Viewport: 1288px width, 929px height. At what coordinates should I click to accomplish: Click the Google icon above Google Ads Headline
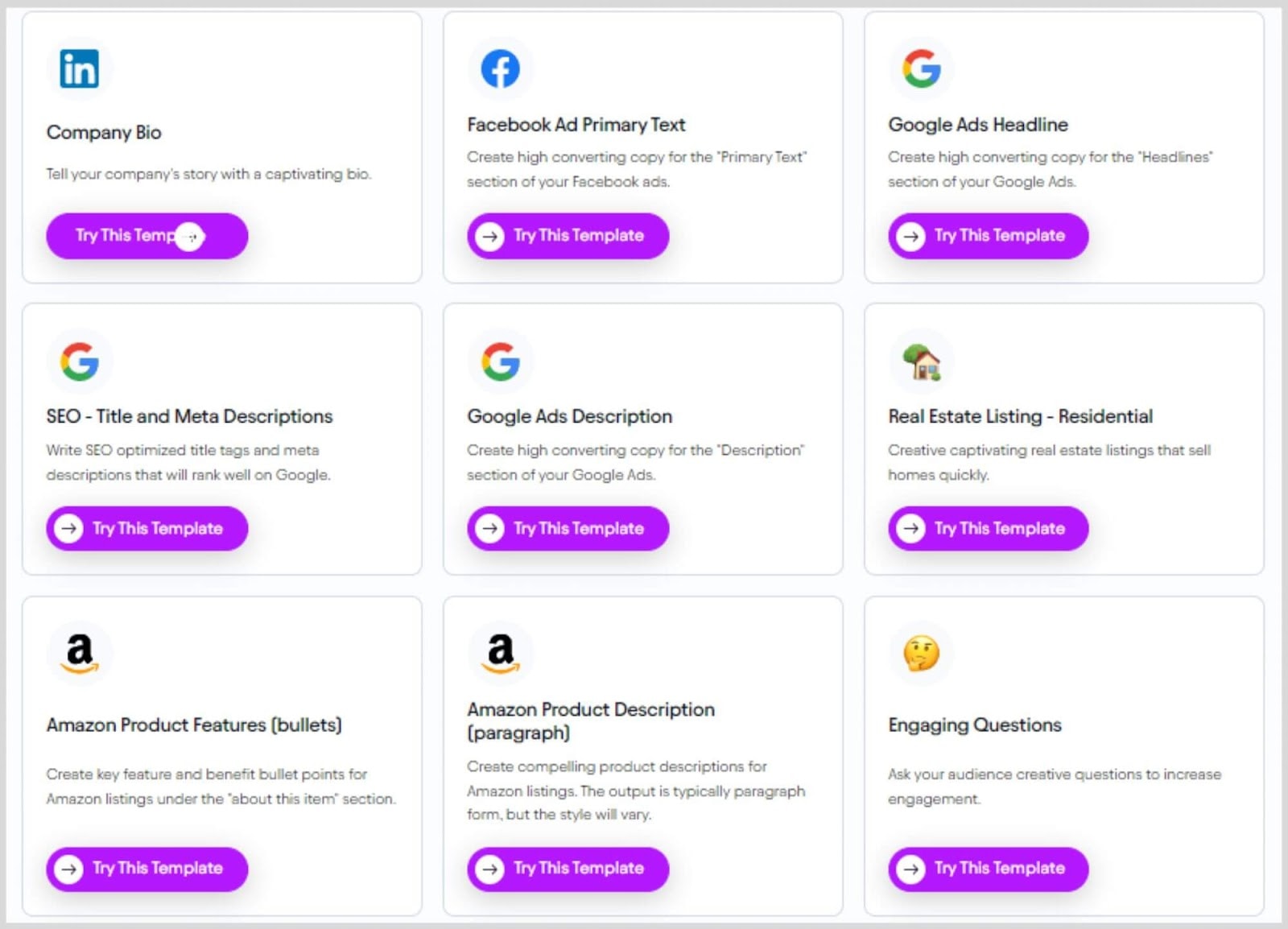922,68
